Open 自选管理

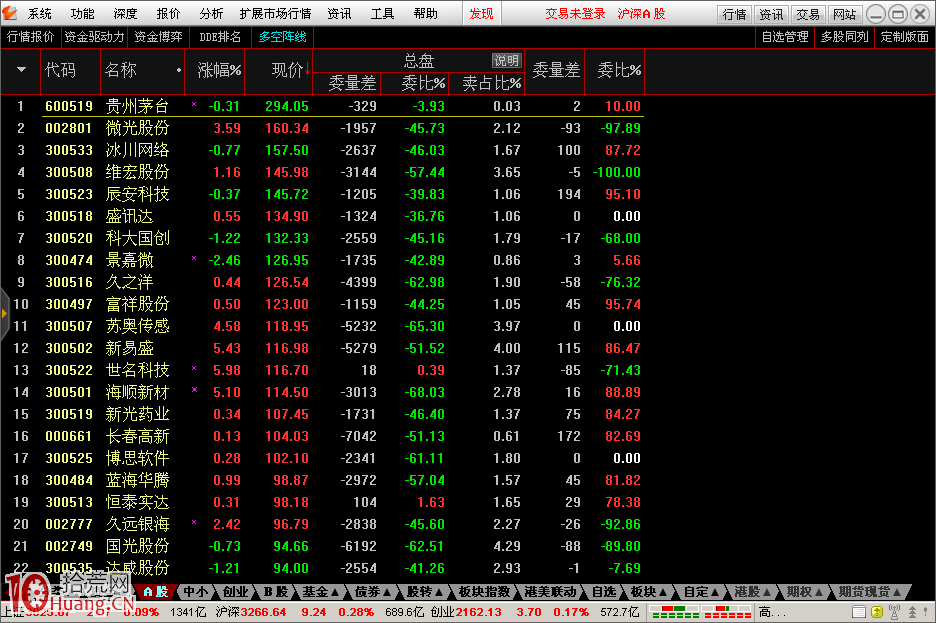coord(785,37)
